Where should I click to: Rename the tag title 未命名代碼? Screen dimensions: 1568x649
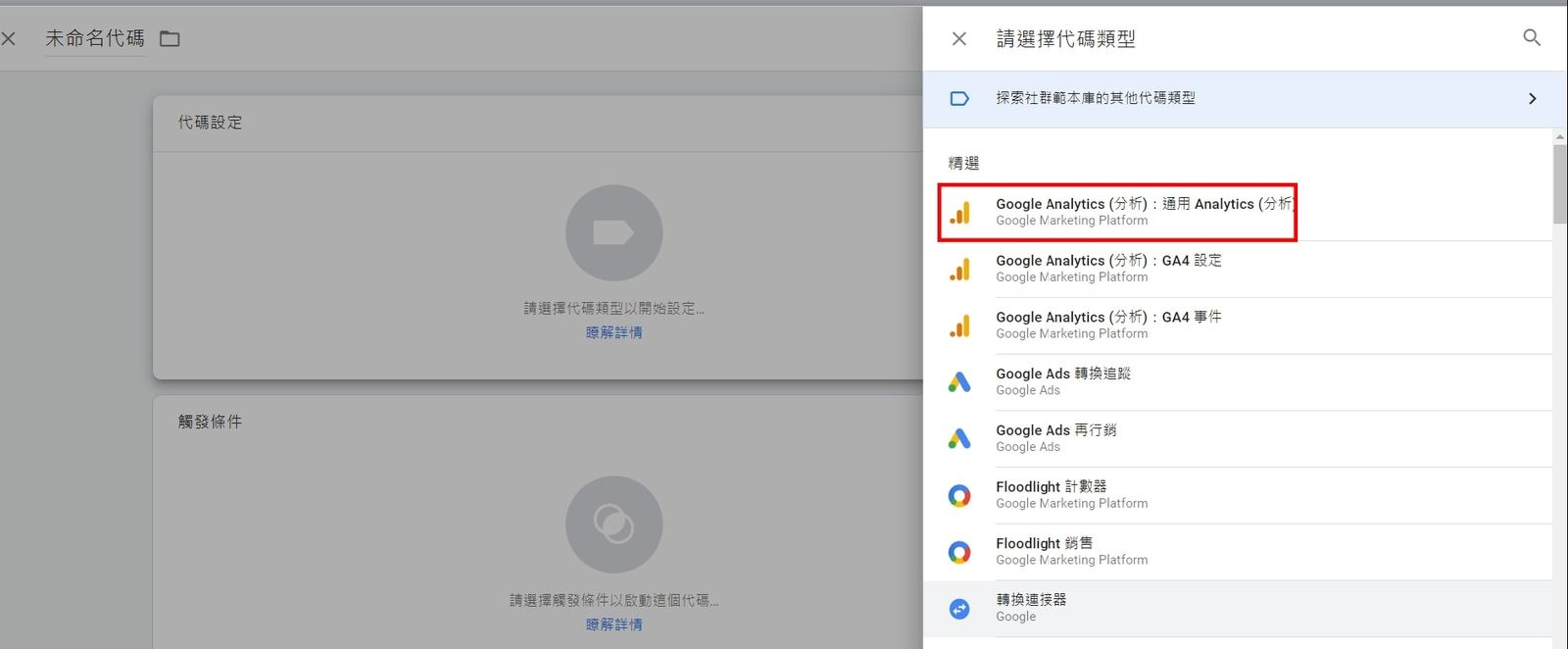coord(95,38)
